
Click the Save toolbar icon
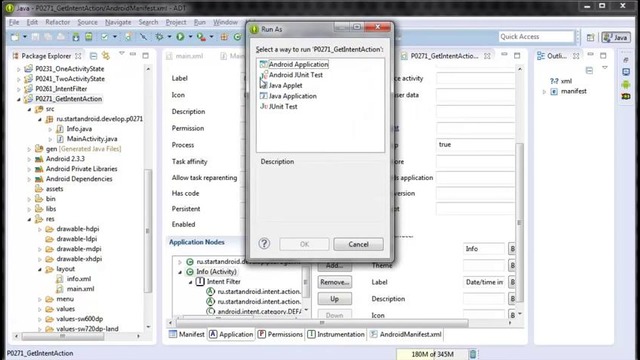(x=35, y=37)
